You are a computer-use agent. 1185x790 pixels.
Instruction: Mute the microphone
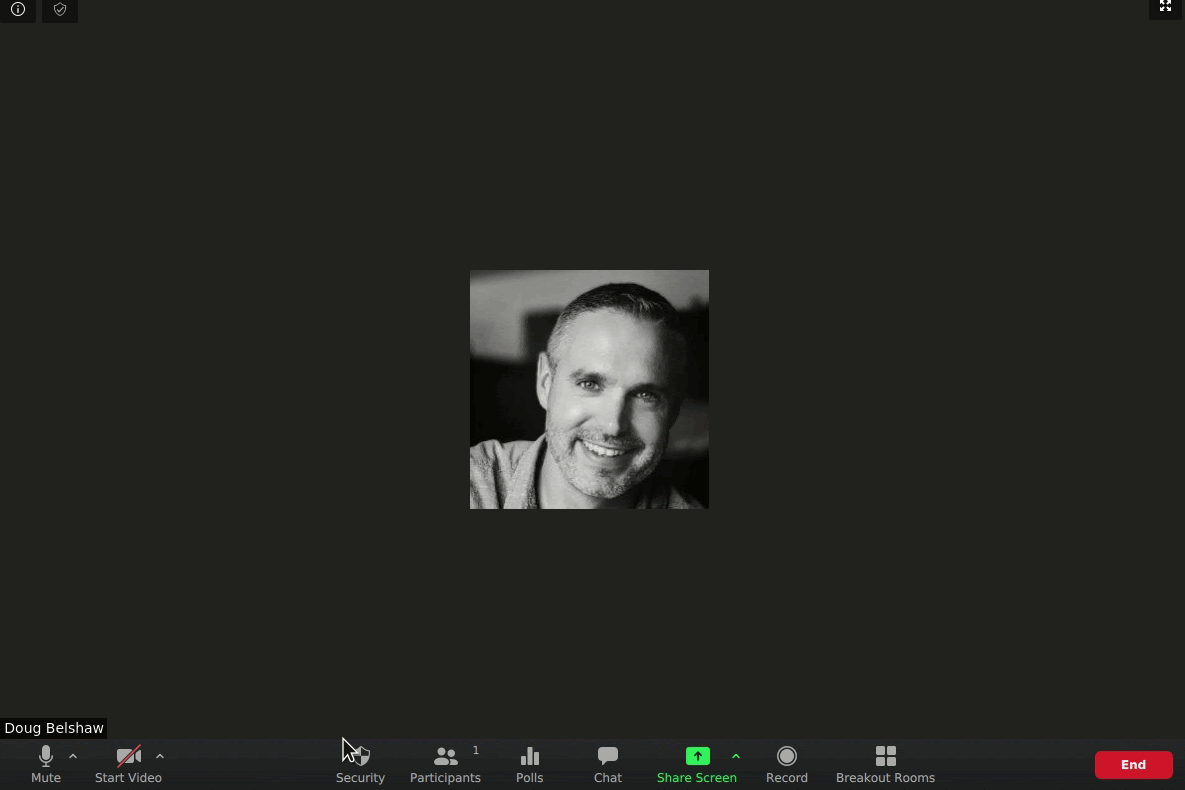46,764
